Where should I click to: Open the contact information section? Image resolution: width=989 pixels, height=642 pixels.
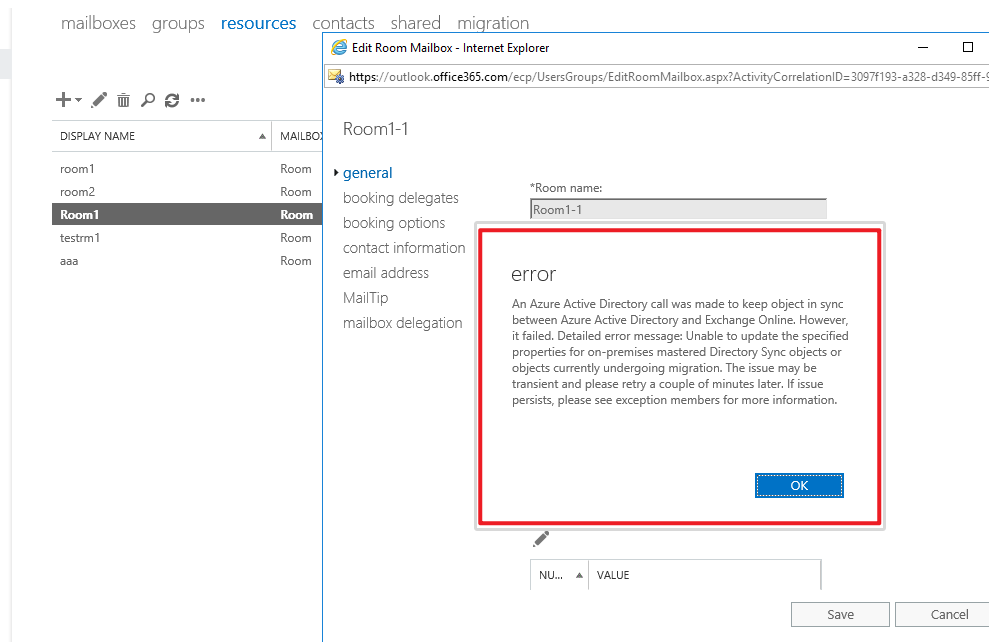tap(404, 248)
